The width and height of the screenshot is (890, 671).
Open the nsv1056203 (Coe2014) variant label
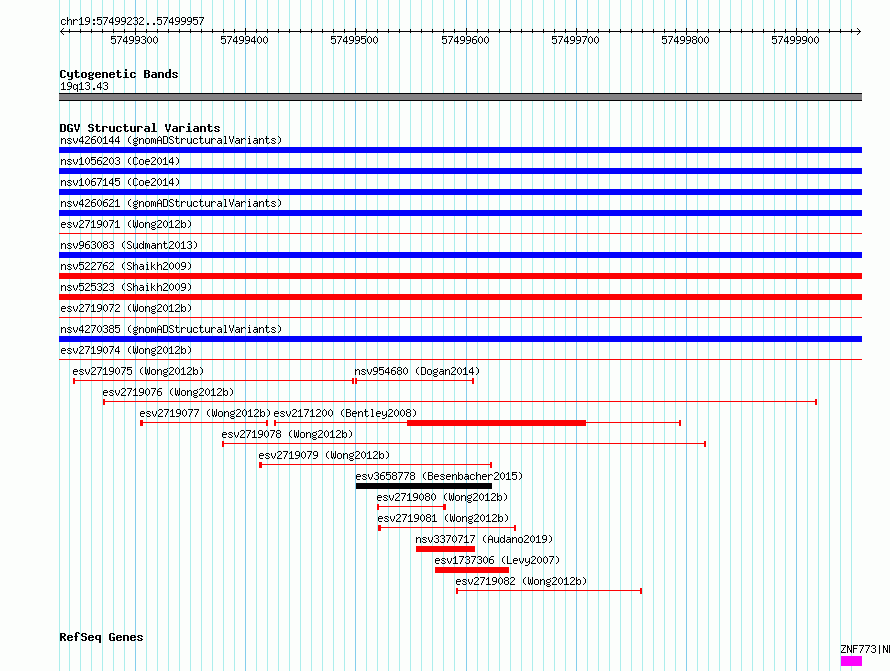click(x=120, y=161)
